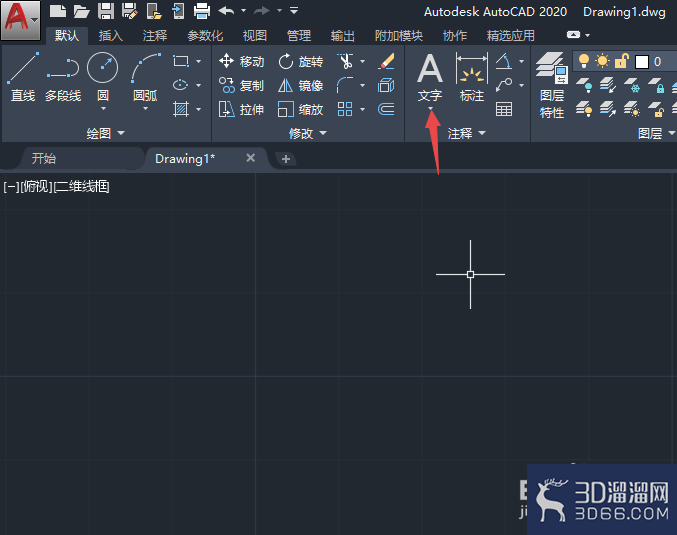
Task: Select the Arc (圆弧) tool
Action: (x=145, y=76)
